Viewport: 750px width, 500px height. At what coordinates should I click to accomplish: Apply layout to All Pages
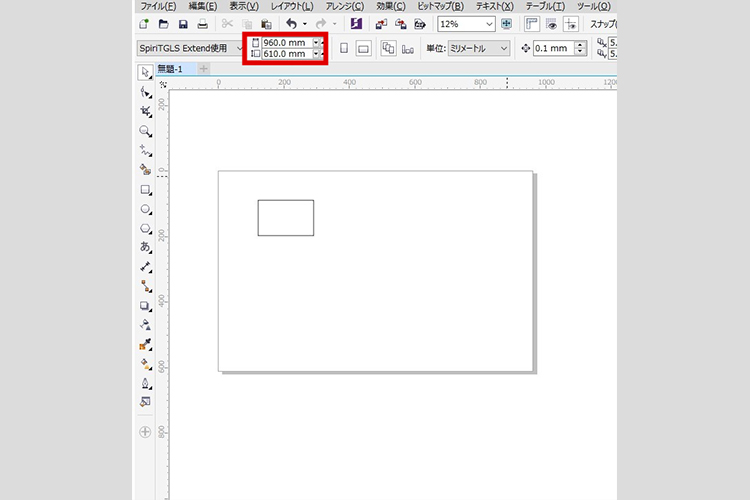coord(388,48)
